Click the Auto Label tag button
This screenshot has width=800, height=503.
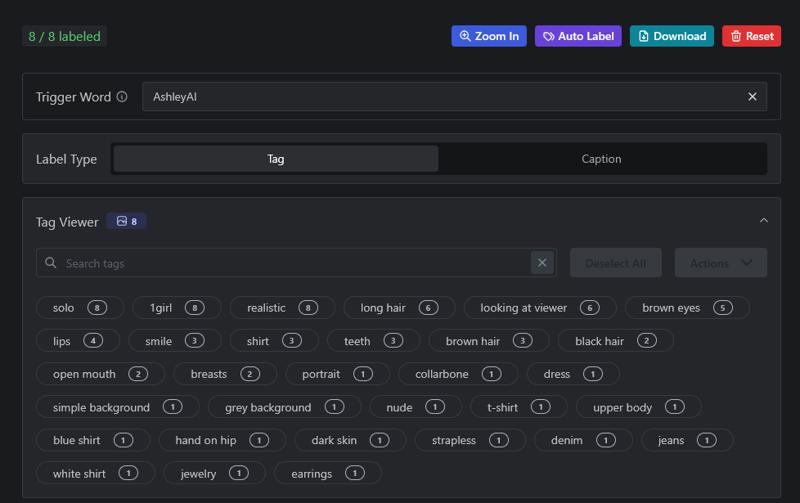578,36
